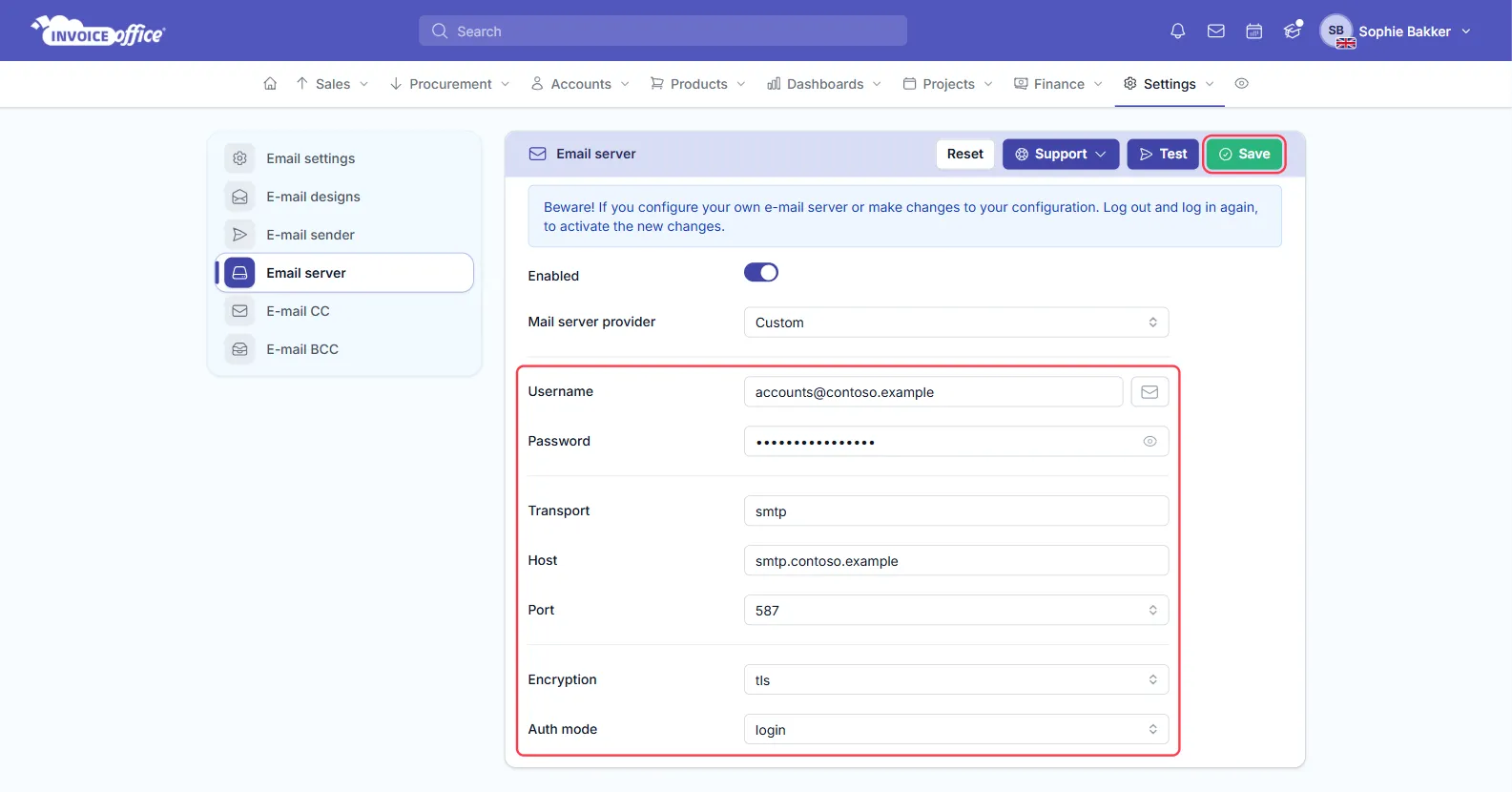Open the Port dropdown
This screenshot has height=792, width=1512.
pyautogui.click(x=956, y=611)
